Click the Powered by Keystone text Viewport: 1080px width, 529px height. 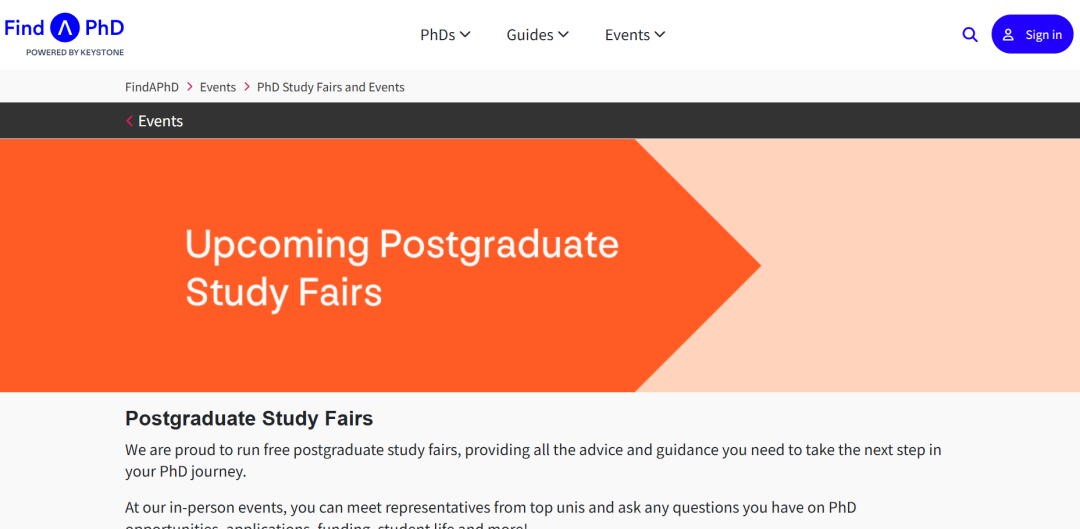click(x=75, y=52)
